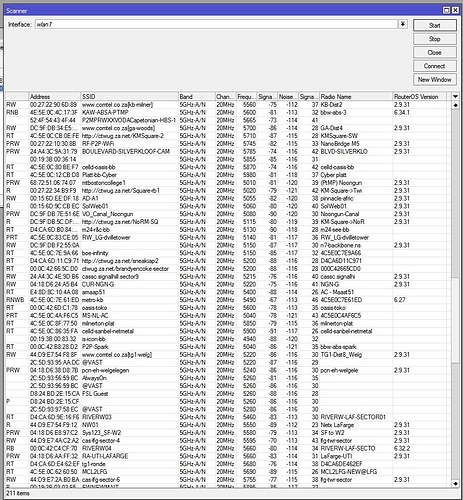The width and height of the screenshot is (463, 500).
Task: Click the Connect button
Action: (435, 66)
